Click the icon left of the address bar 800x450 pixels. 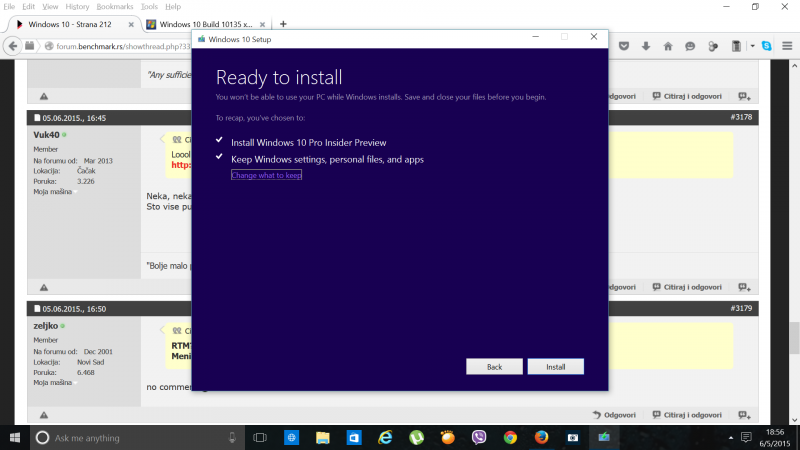[x=30, y=46]
